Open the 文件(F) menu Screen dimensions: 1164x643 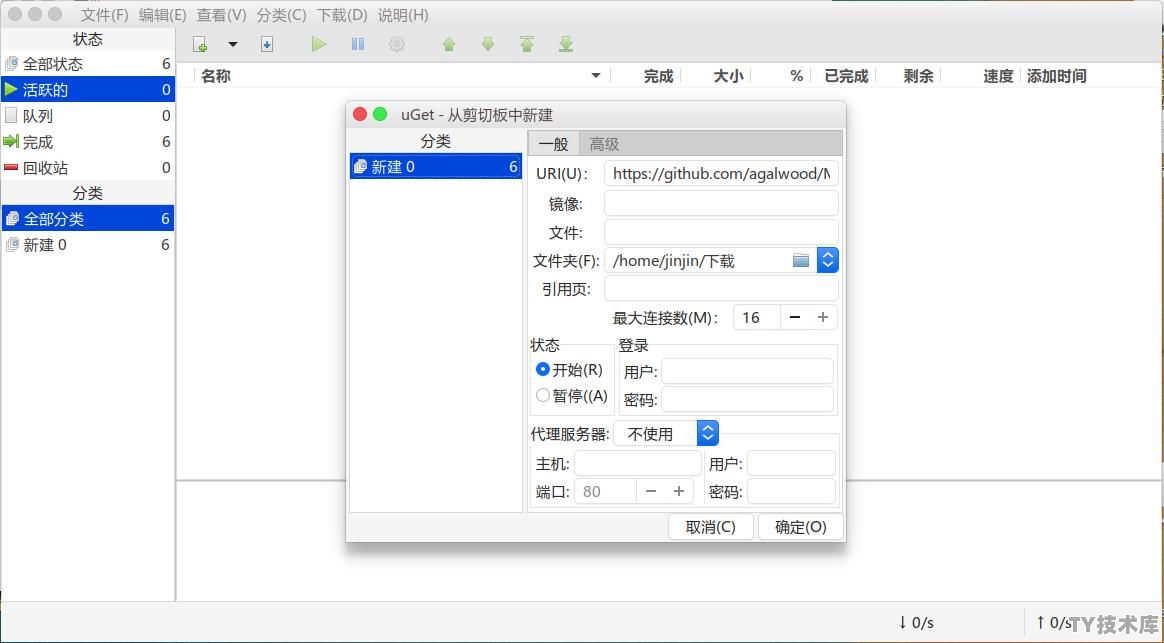point(104,15)
